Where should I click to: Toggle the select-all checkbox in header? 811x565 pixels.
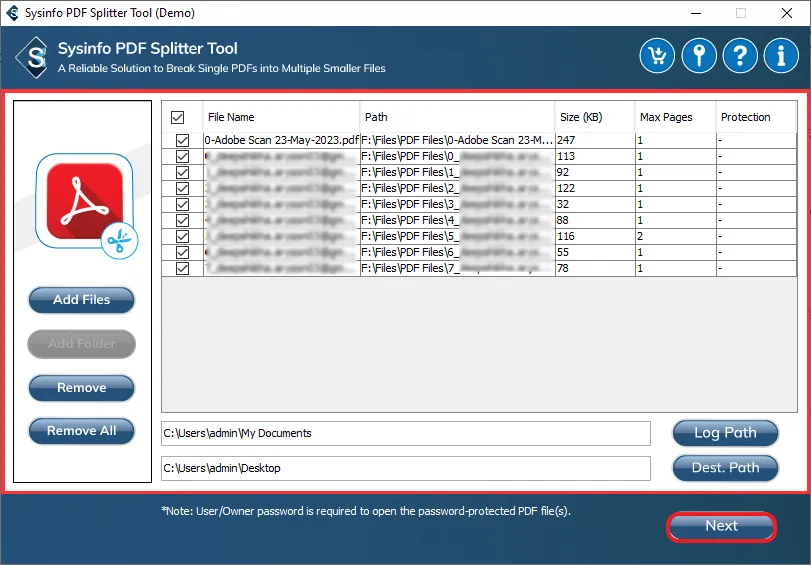click(178, 117)
